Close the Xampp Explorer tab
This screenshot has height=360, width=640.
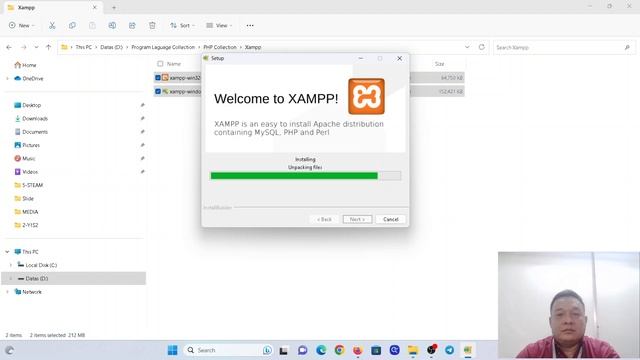[x=95, y=7]
